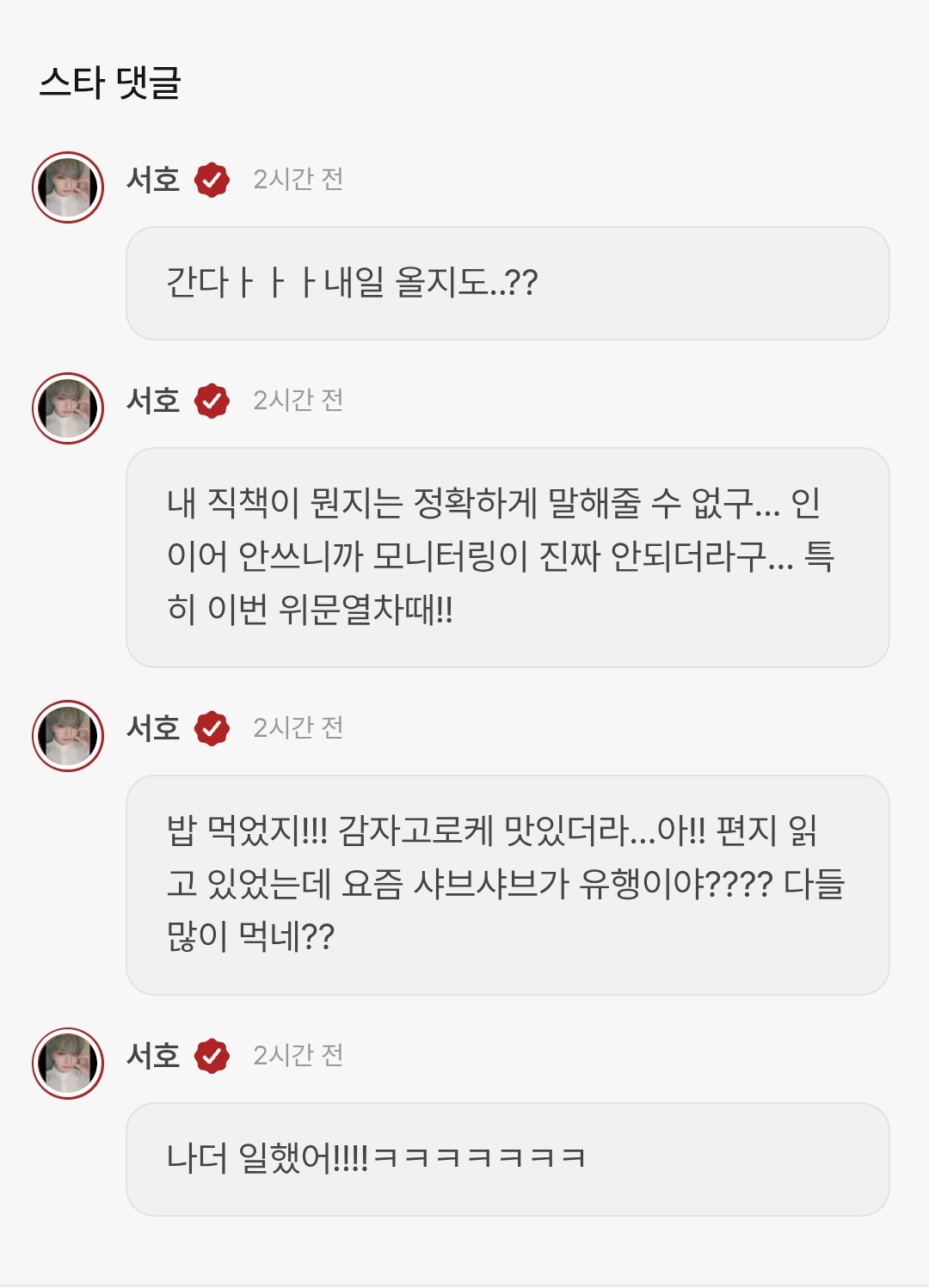The width and height of the screenshot is (929, 1288).
Task: Select the 간다ㅏㅏㅏ내일 올지도 comment bubble
Action: click(508, 283)
